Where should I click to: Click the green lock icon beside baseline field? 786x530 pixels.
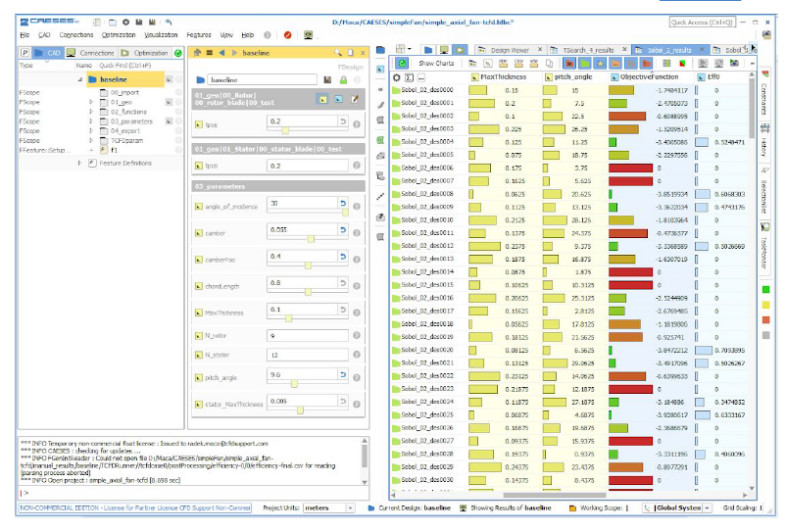tap(343, 80)
